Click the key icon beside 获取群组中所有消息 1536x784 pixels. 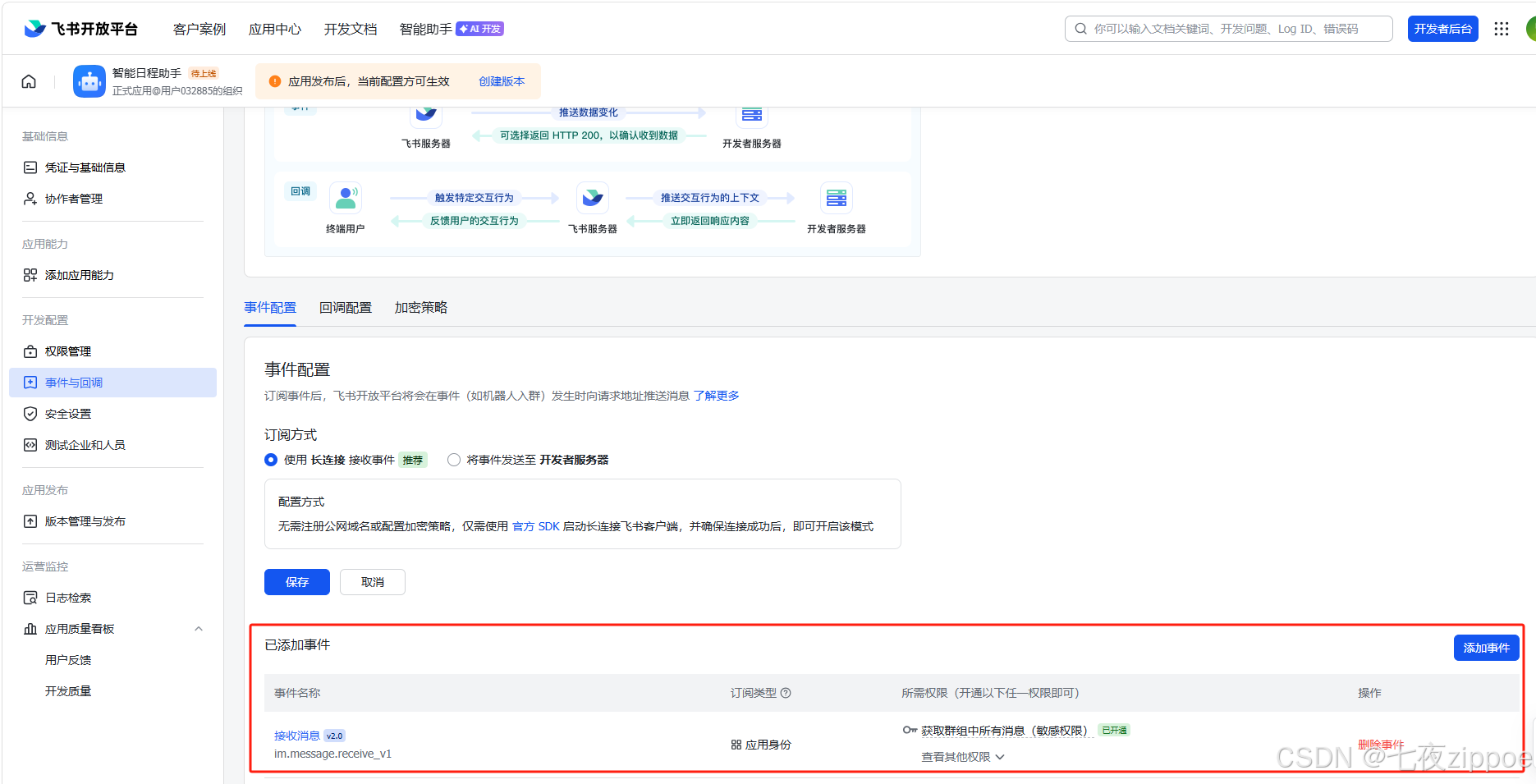[910, 730]
